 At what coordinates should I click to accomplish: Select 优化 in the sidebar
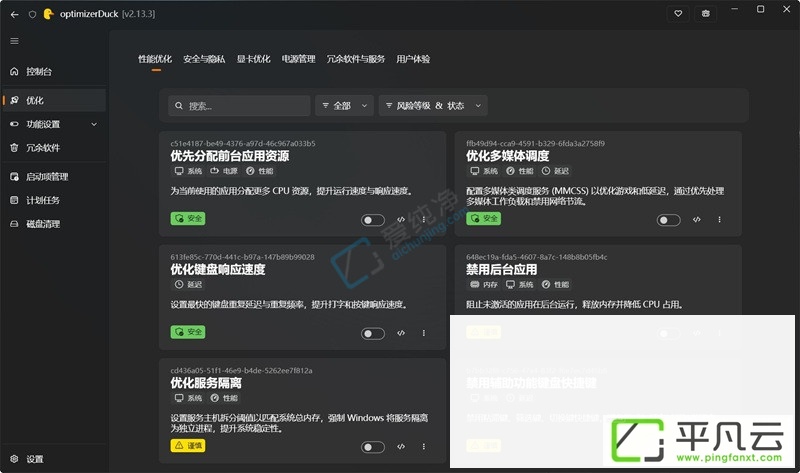54,100
